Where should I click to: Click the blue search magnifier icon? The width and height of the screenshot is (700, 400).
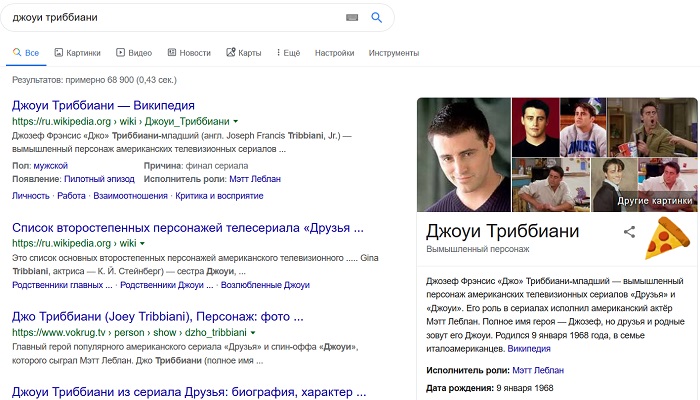[x=376, y=17]
